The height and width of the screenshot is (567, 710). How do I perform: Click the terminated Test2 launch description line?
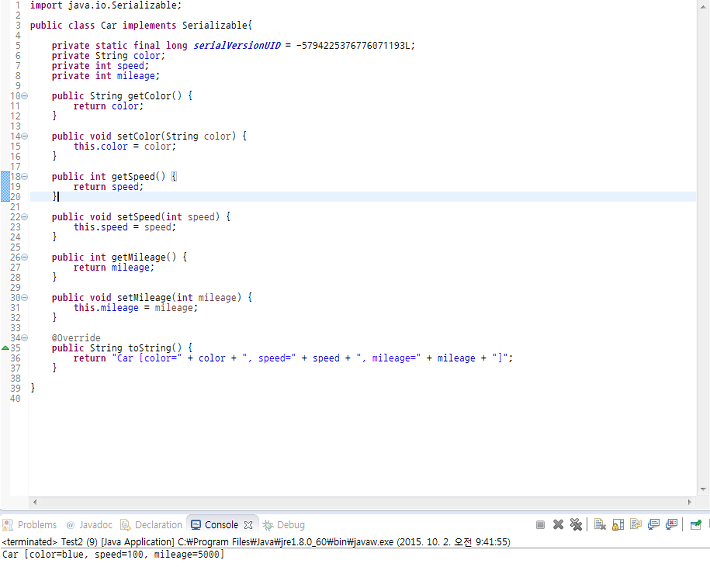[256, 542]
